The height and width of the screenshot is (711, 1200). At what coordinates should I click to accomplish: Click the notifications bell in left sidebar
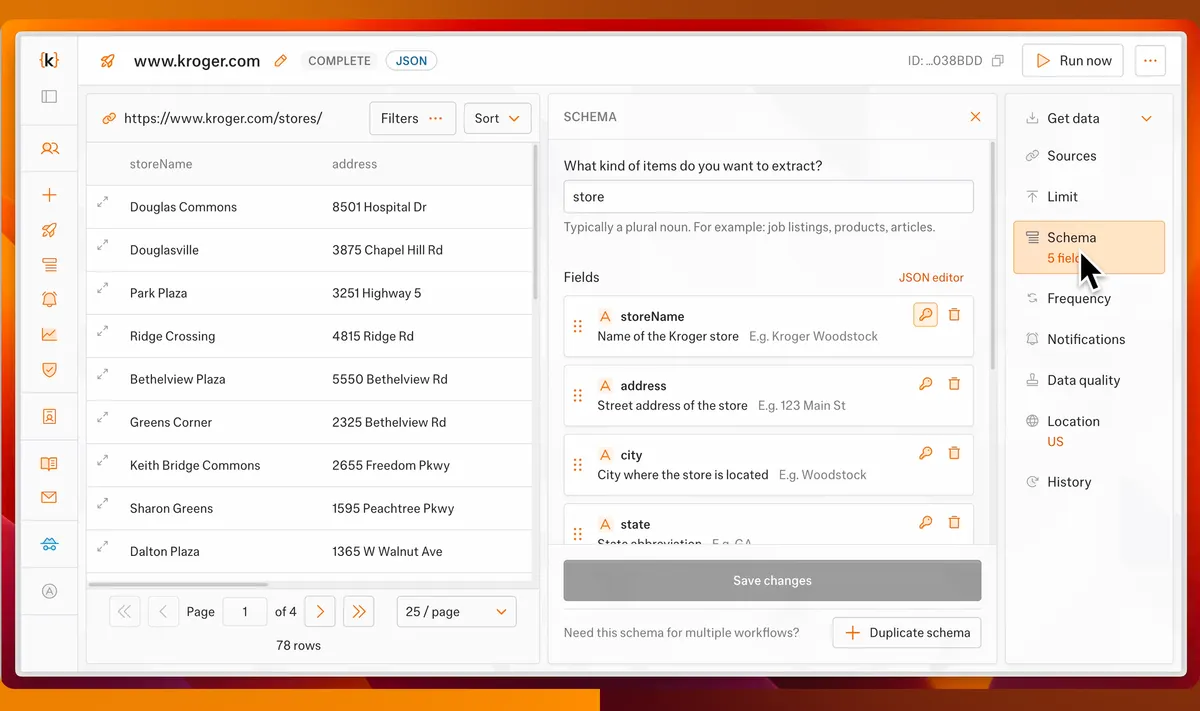point(49,299)
